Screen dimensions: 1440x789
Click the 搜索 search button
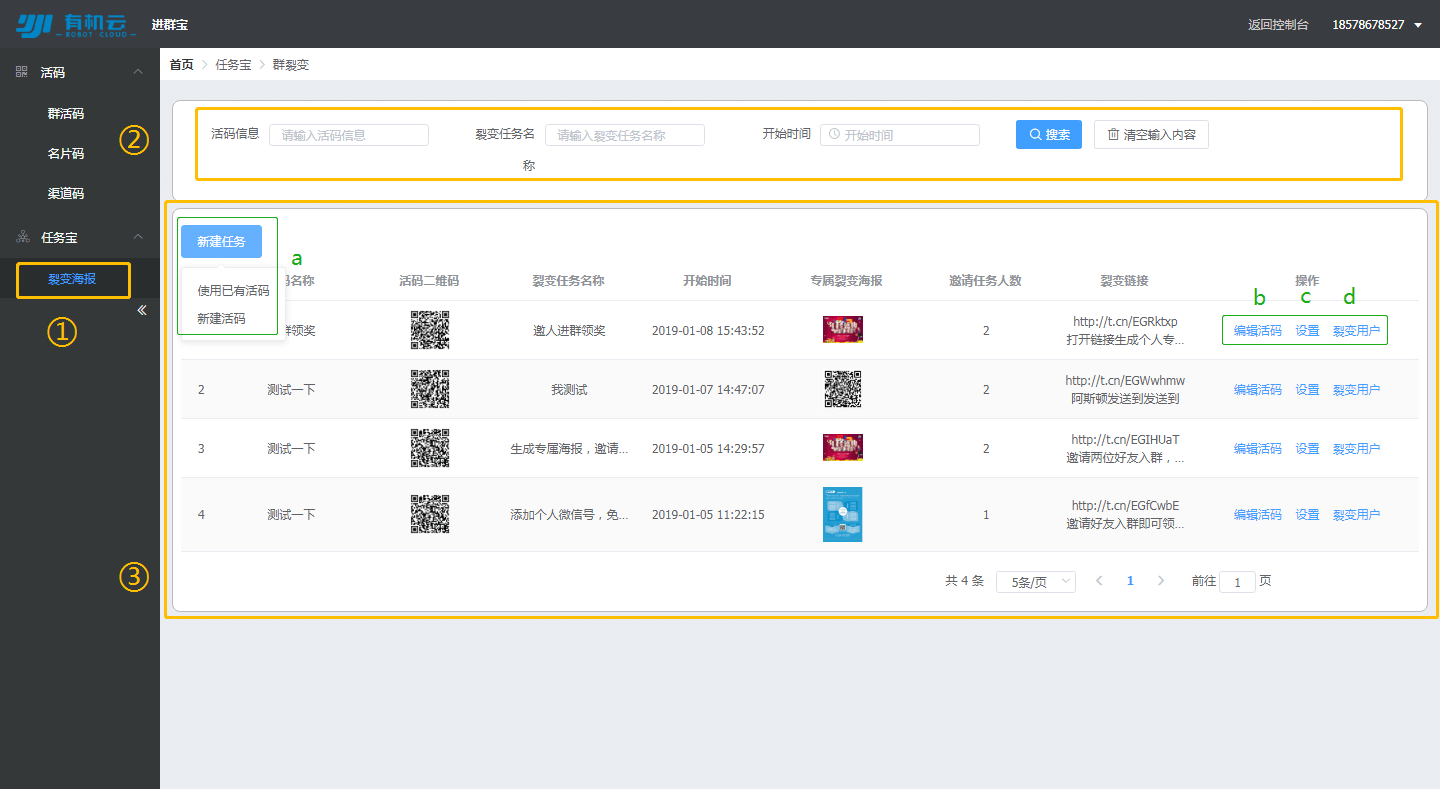(x=1049, y=134)
